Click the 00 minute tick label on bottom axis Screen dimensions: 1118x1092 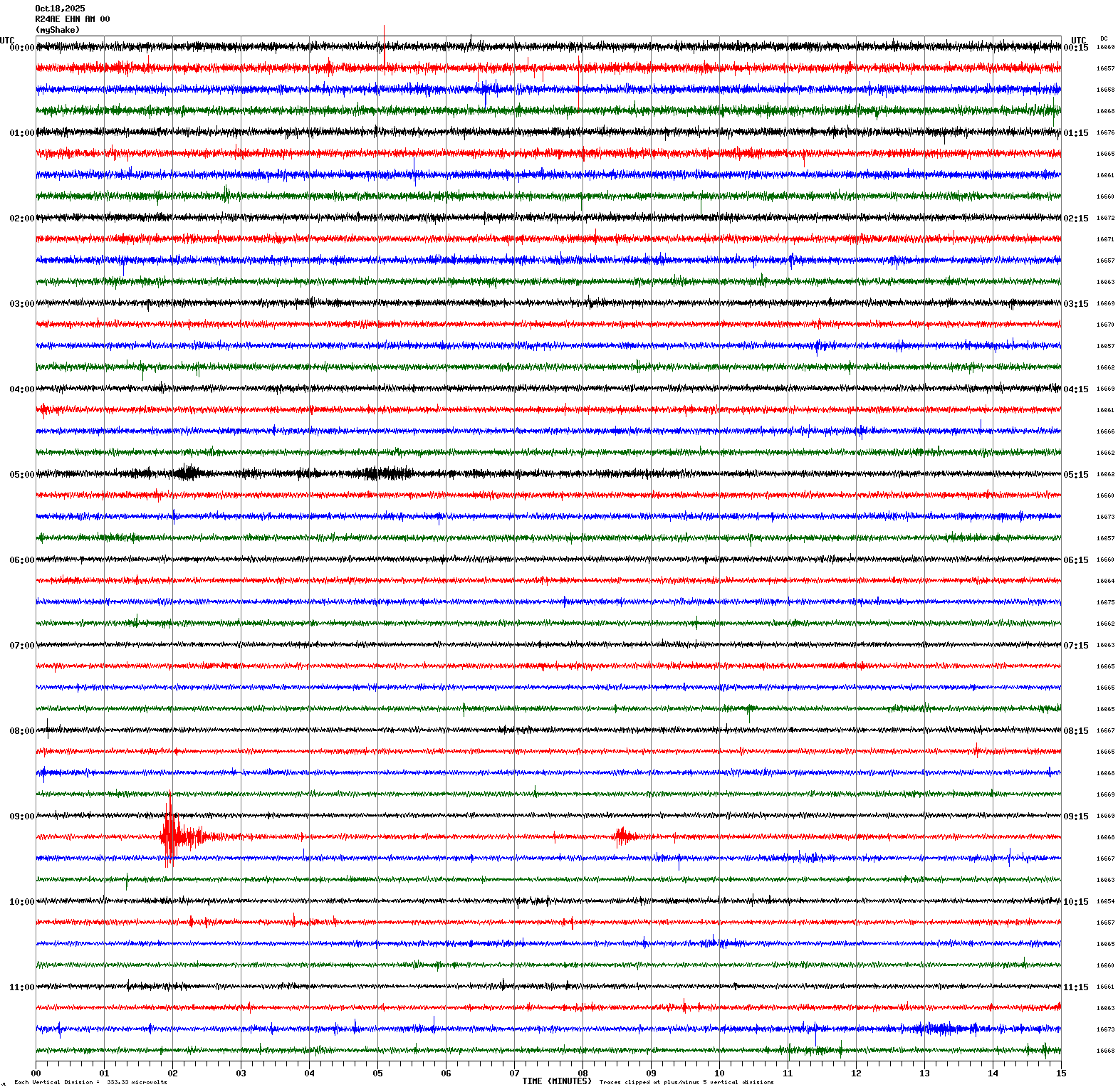click(36, 1073)
